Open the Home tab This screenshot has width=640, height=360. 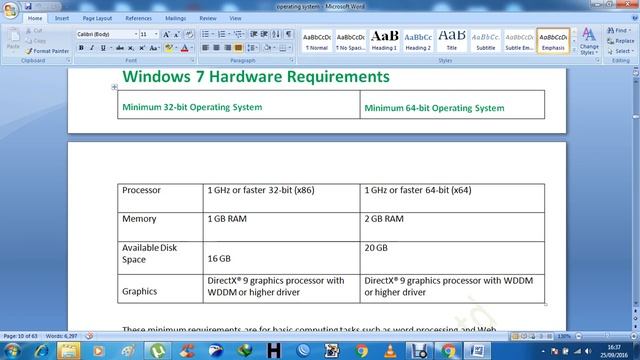(x=35, y=18)
